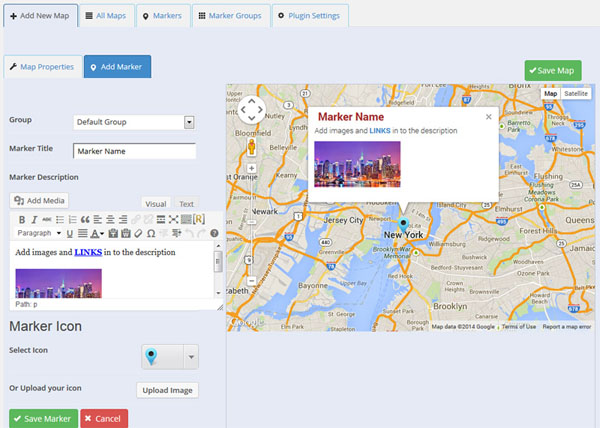Switch map to Satellite view

(x=576, y=94)
